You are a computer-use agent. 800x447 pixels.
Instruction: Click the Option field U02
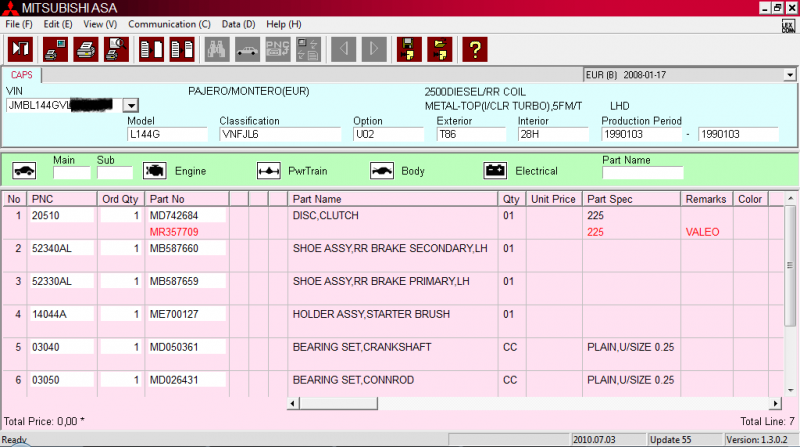388,134
